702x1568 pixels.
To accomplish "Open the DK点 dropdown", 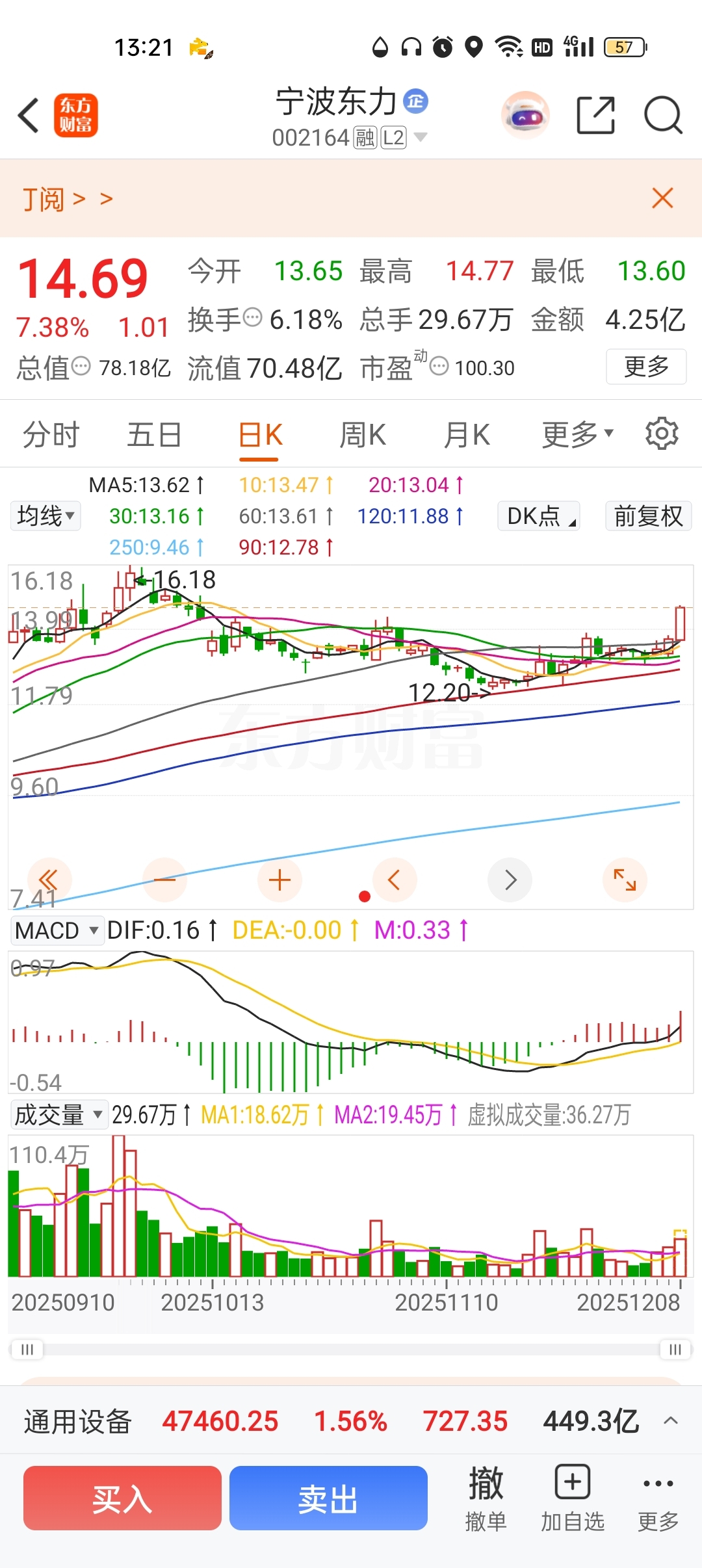I will (x=539, y=516).
